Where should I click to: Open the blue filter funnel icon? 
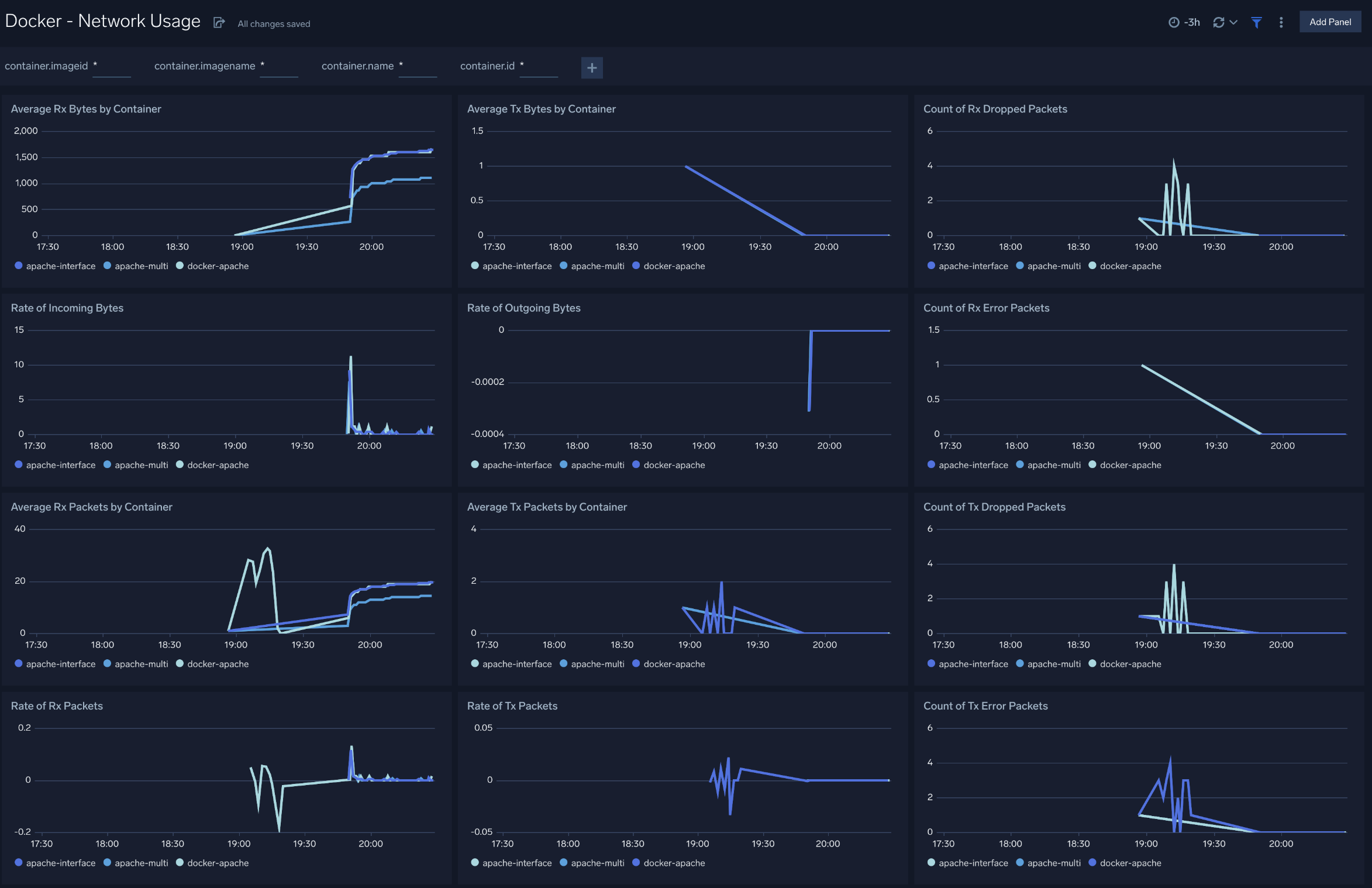pos(1256,22)
